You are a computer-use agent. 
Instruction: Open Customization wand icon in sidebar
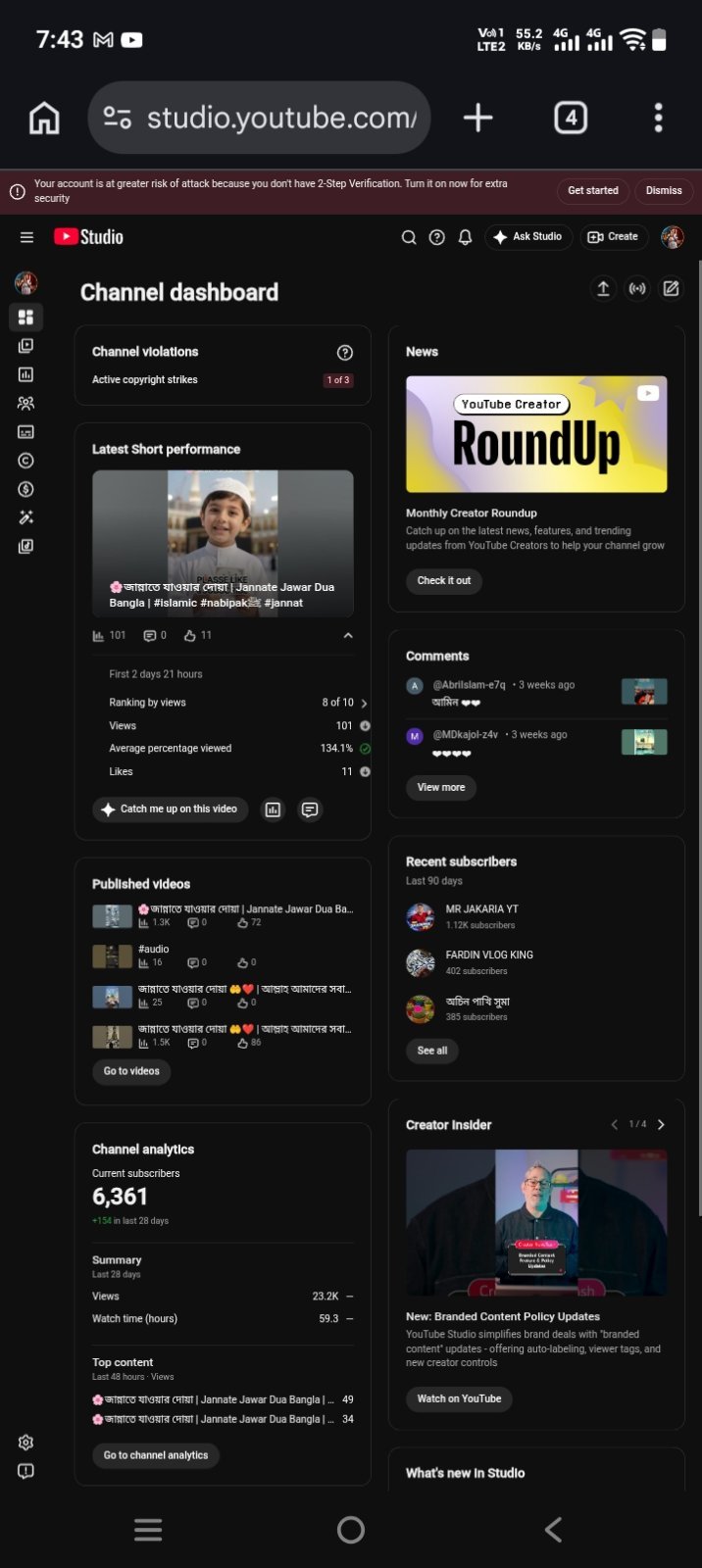(x=26, y=517)
